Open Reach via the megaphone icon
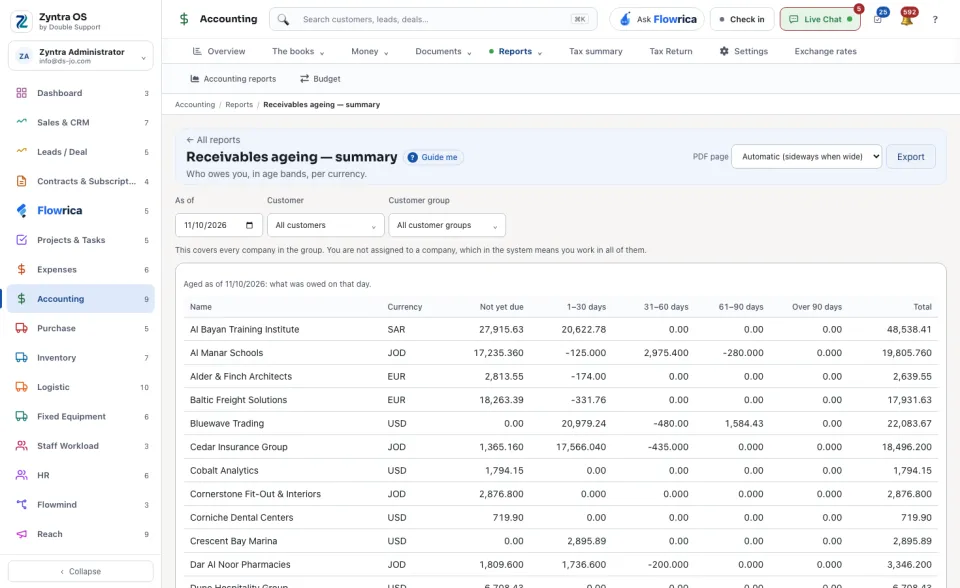The image size is (960, 588). (x=21, y=534)
